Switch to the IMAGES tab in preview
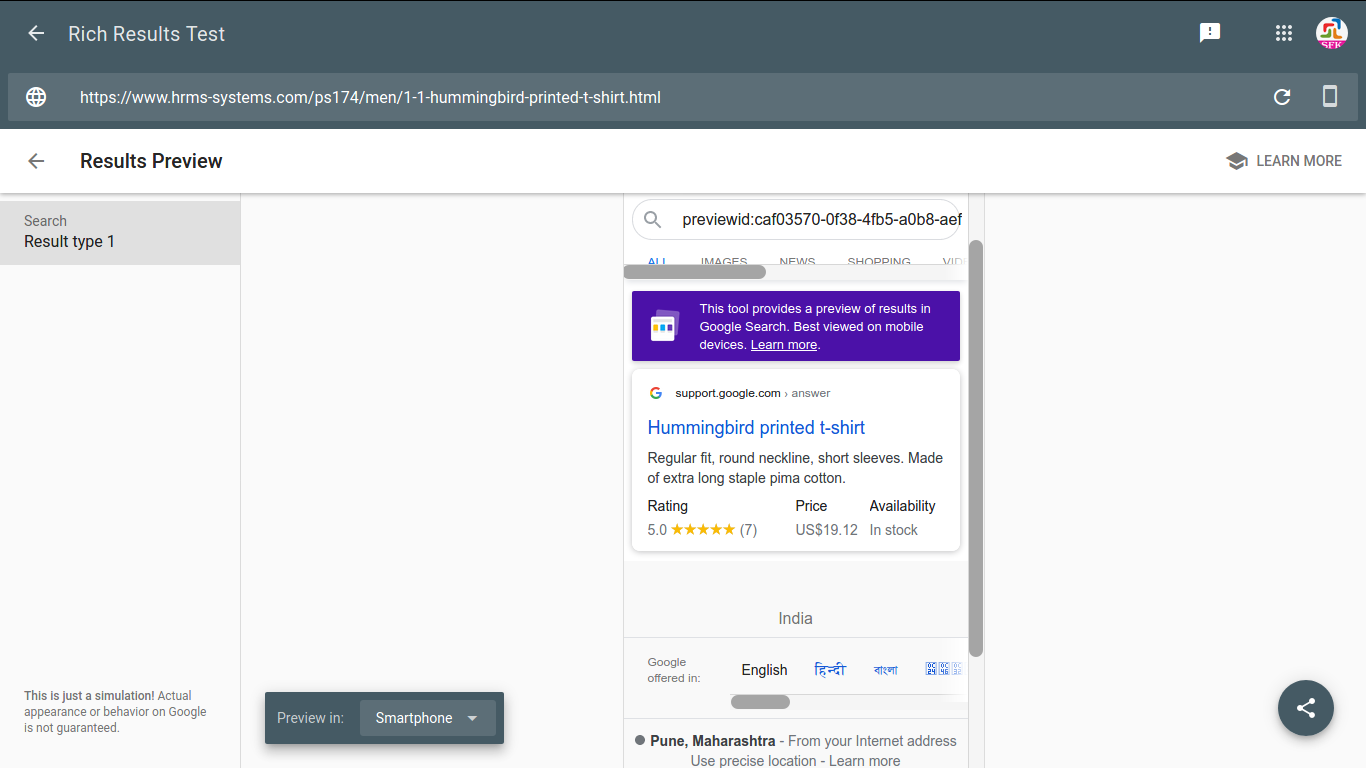The height and width of the screenshot is (768, 1366). 724,262
